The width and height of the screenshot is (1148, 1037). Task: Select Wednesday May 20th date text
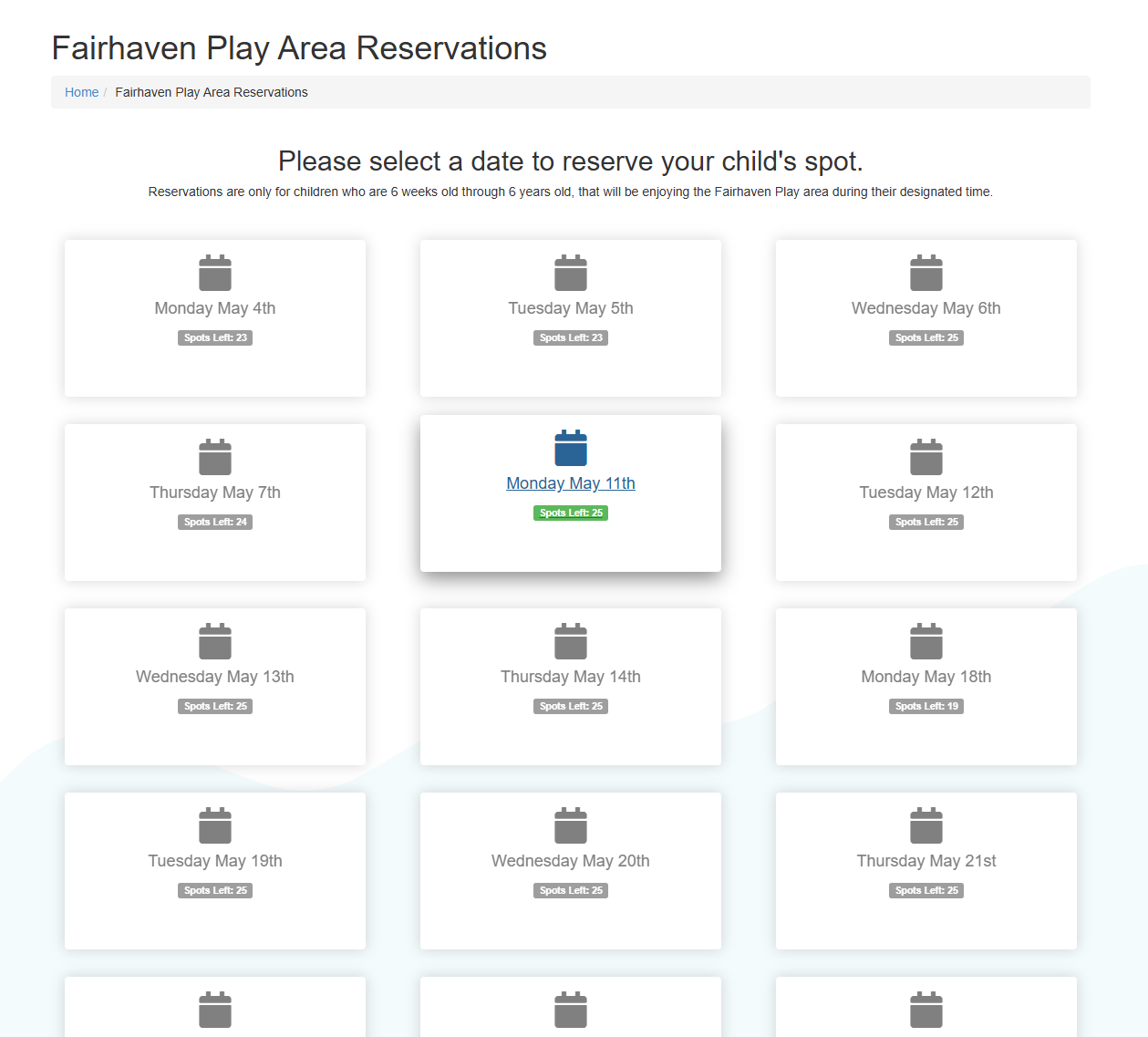tap(571, 861)
